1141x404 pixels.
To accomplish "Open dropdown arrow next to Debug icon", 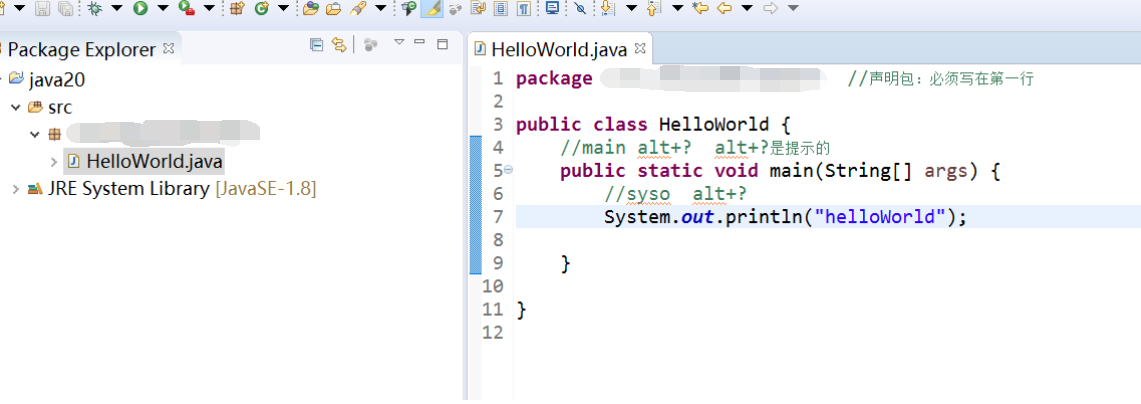I will click(116, 9).
